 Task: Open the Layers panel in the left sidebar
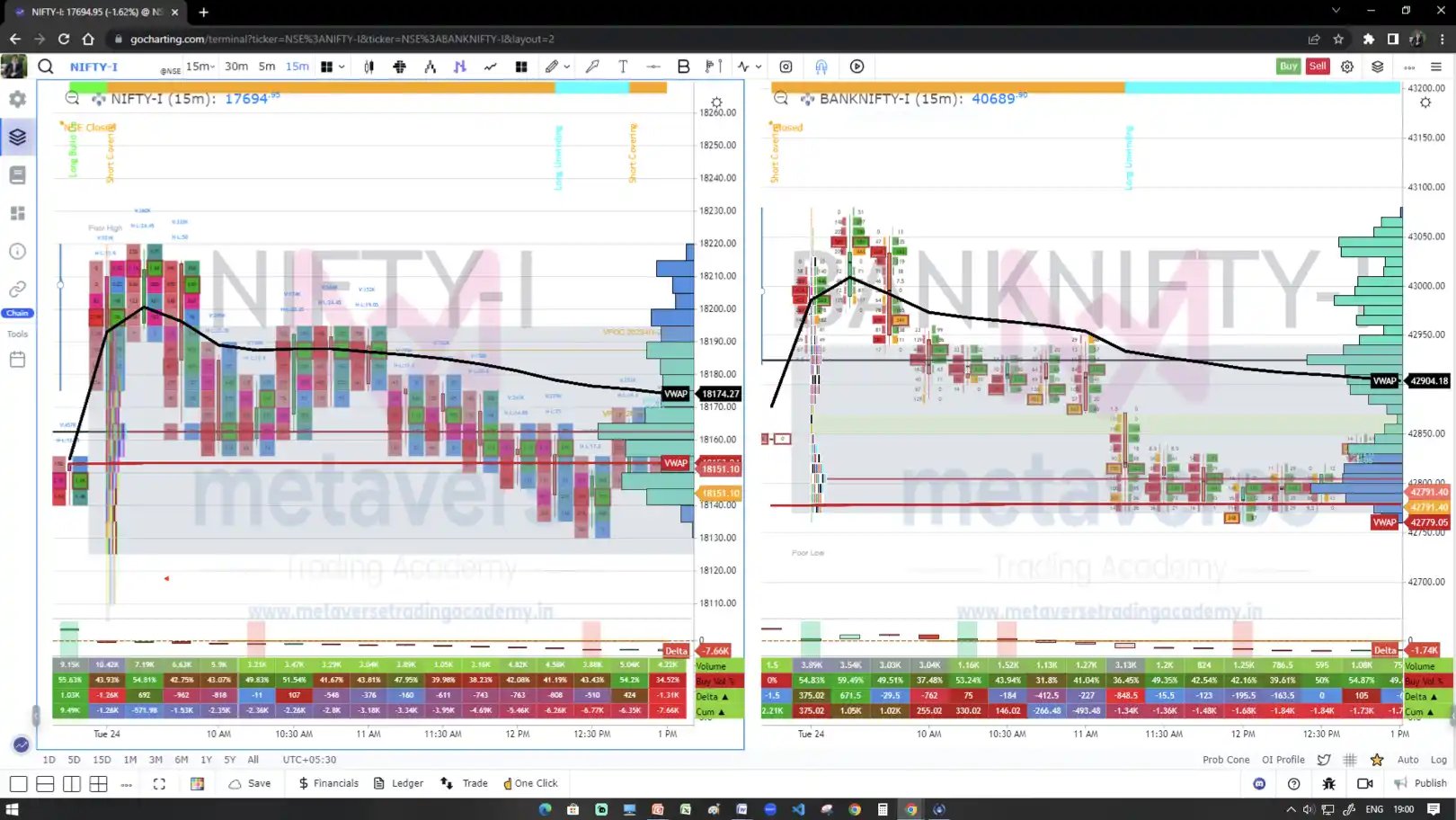17,137
